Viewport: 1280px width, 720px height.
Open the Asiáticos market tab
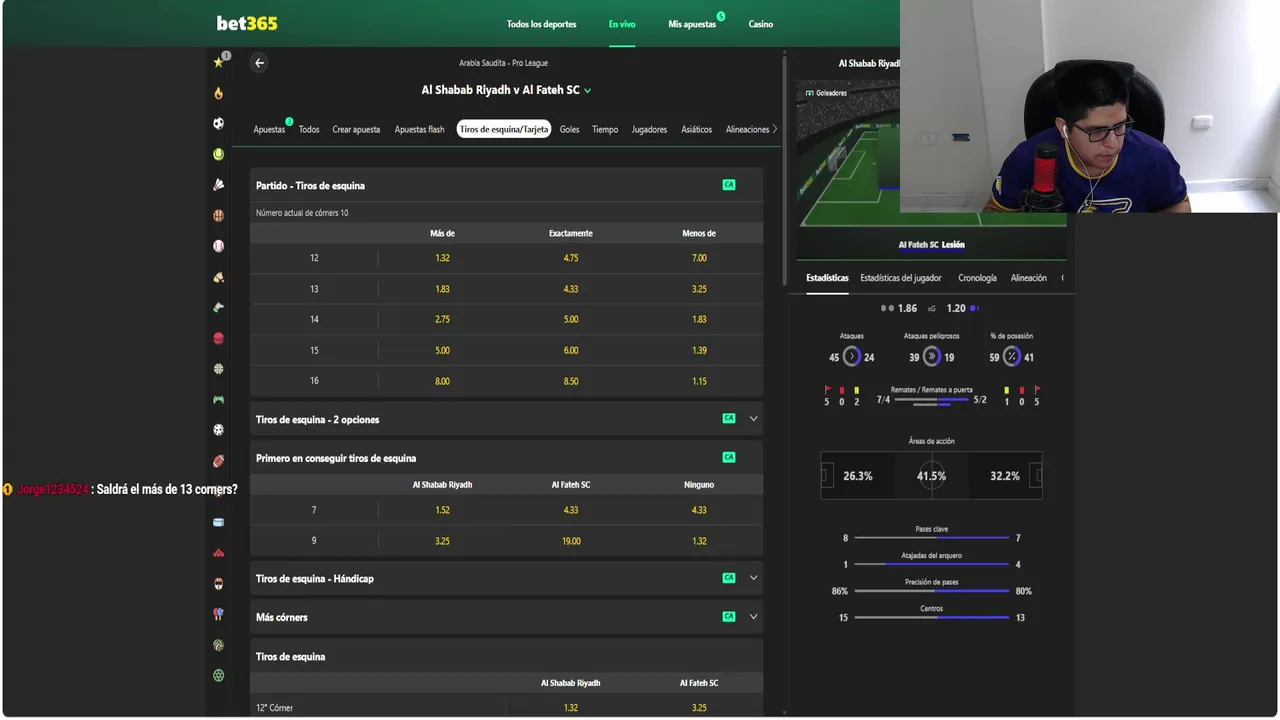(x=697, y=129)
